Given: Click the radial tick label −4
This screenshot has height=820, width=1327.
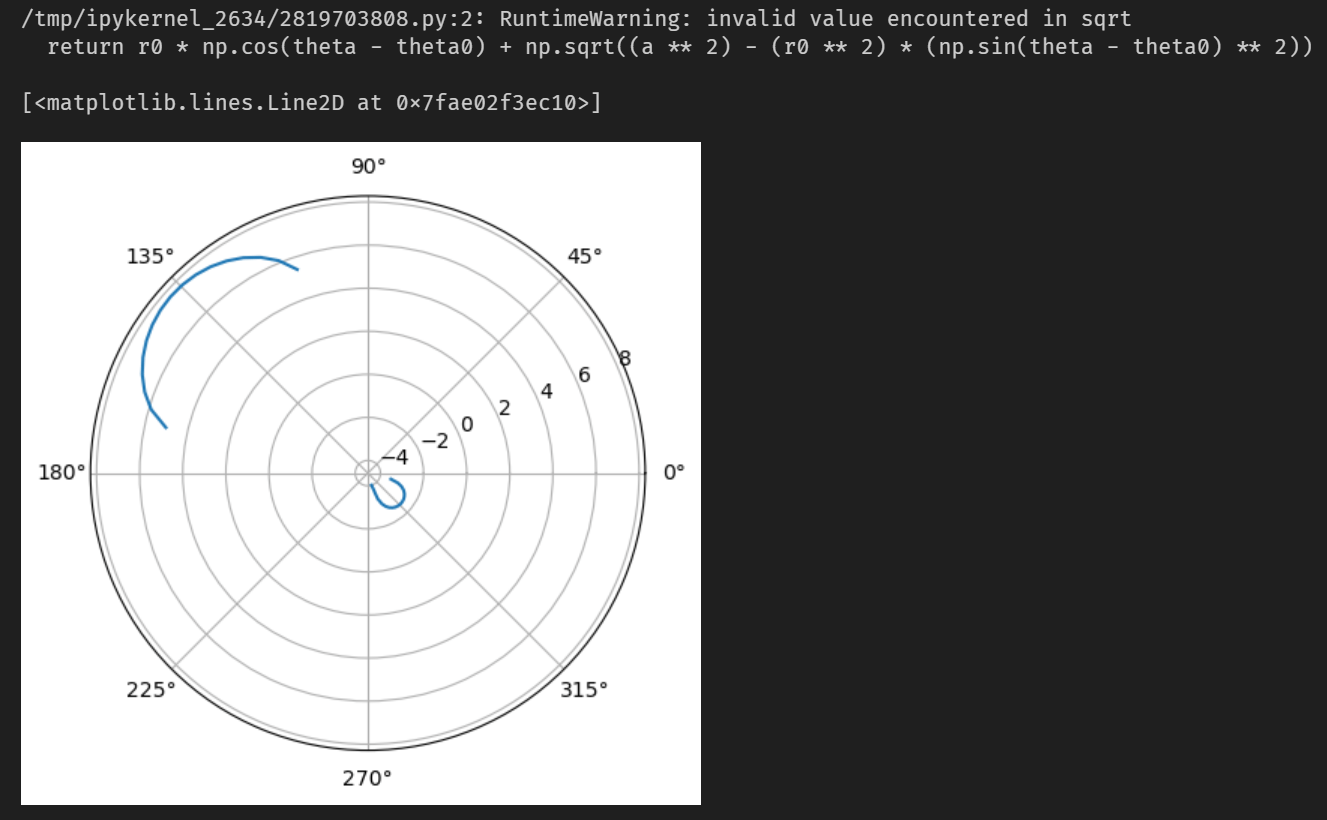Looking at the screenshot, I should 395,457.
